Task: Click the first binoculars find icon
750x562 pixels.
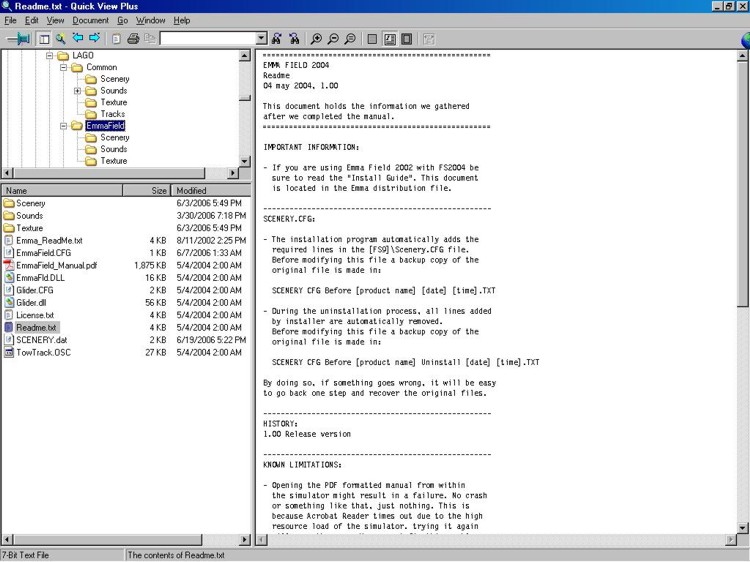Action: coord(276,39)
